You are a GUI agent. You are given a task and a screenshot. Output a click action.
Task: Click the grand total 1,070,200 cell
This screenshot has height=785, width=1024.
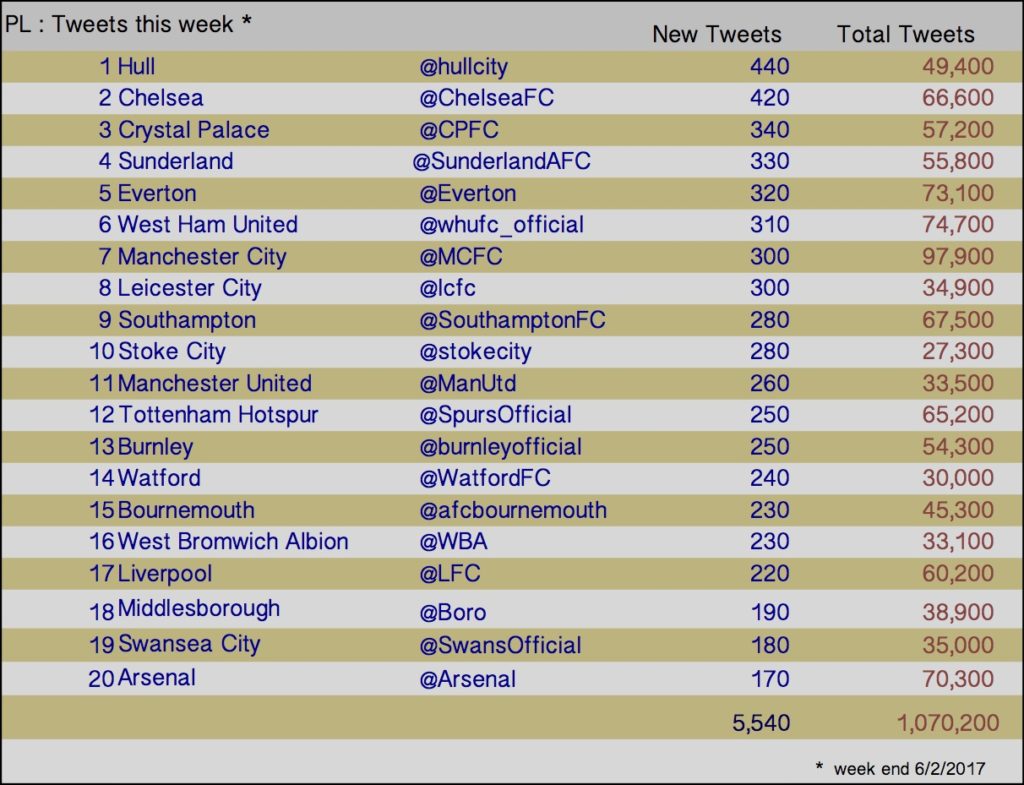point(948,723)
